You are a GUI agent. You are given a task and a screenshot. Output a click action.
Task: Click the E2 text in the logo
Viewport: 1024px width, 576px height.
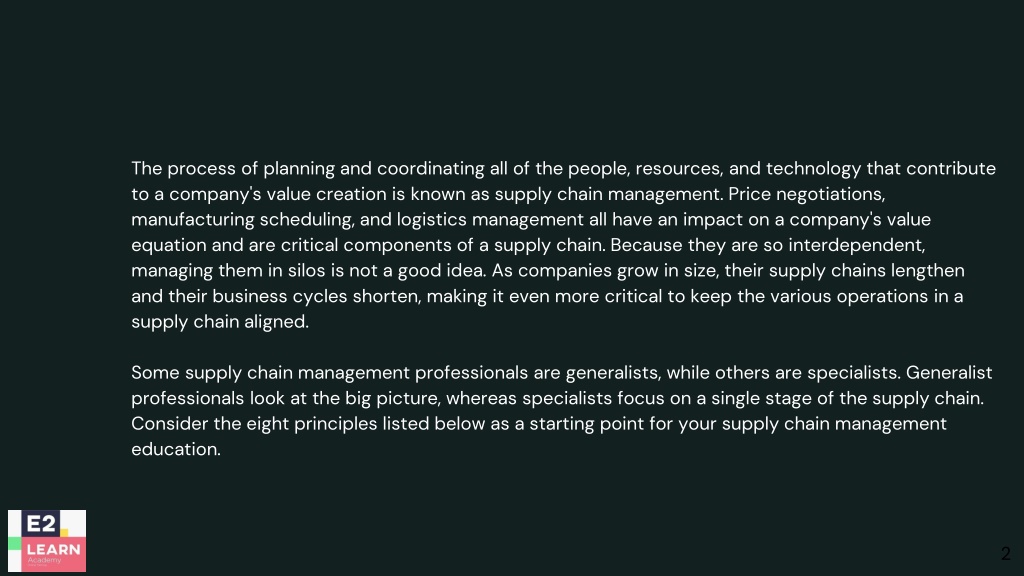tap(40, 524)
